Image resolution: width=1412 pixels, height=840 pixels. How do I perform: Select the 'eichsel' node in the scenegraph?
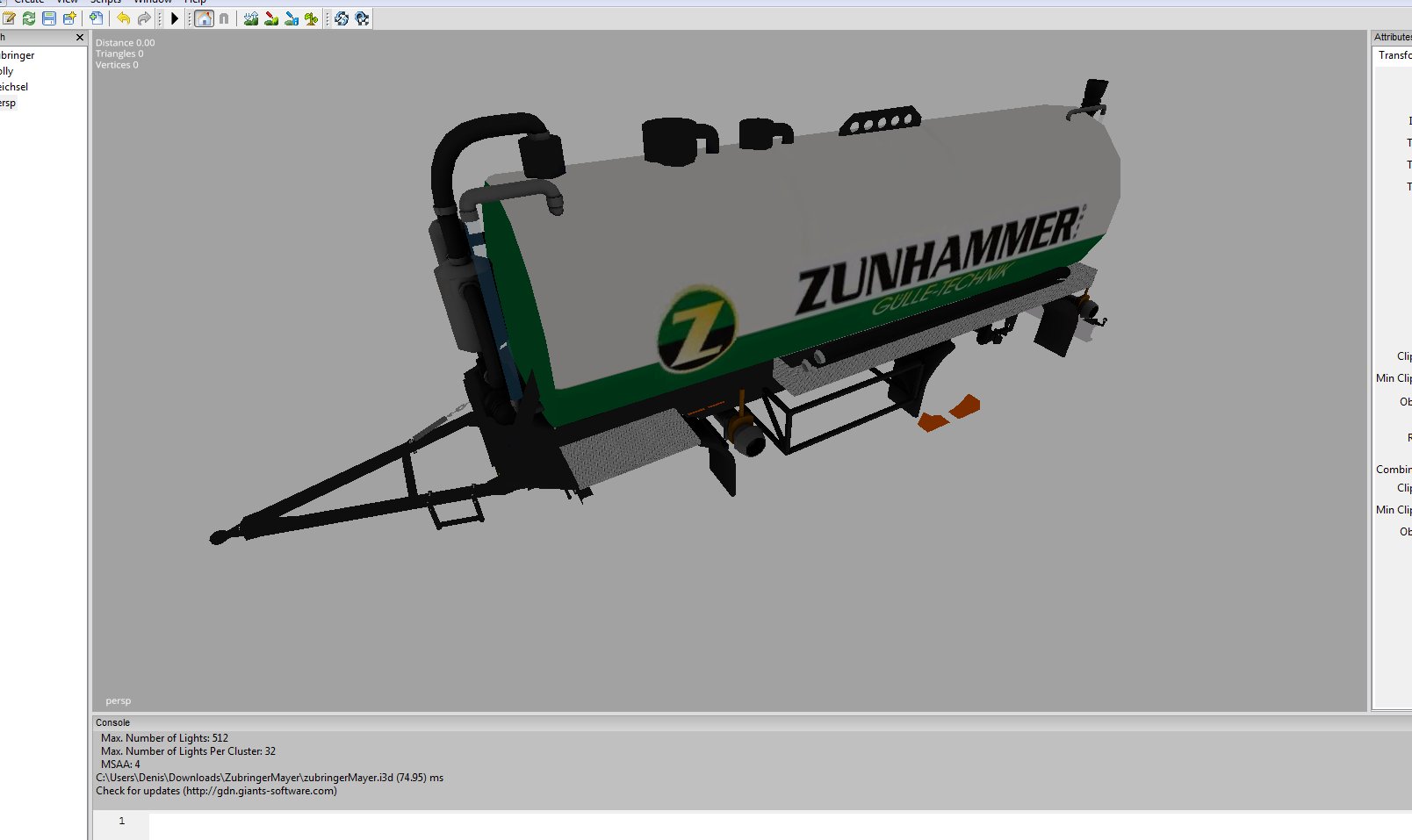(x=14, y=87)
